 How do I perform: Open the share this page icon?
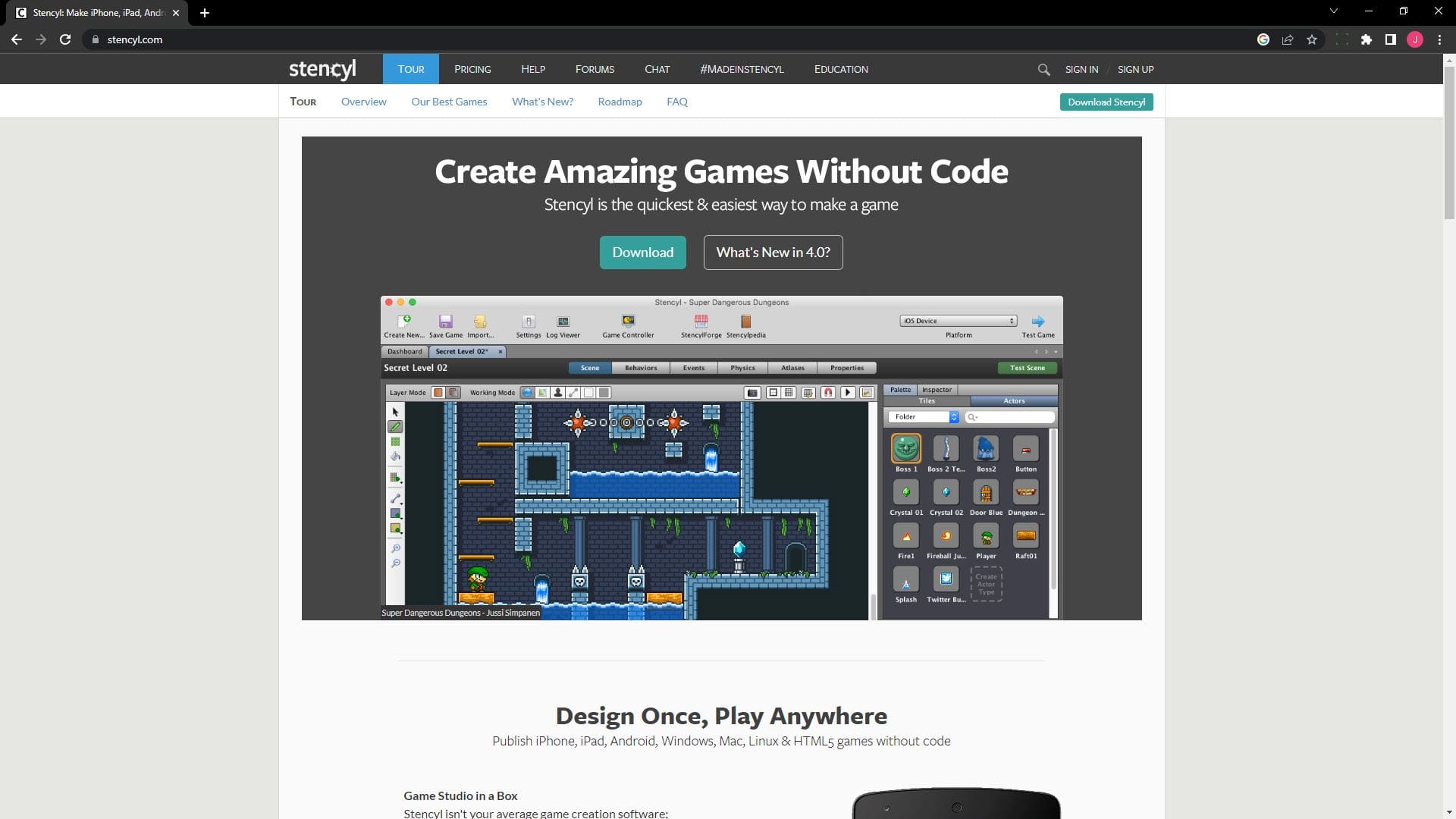tap(1288, 39)
